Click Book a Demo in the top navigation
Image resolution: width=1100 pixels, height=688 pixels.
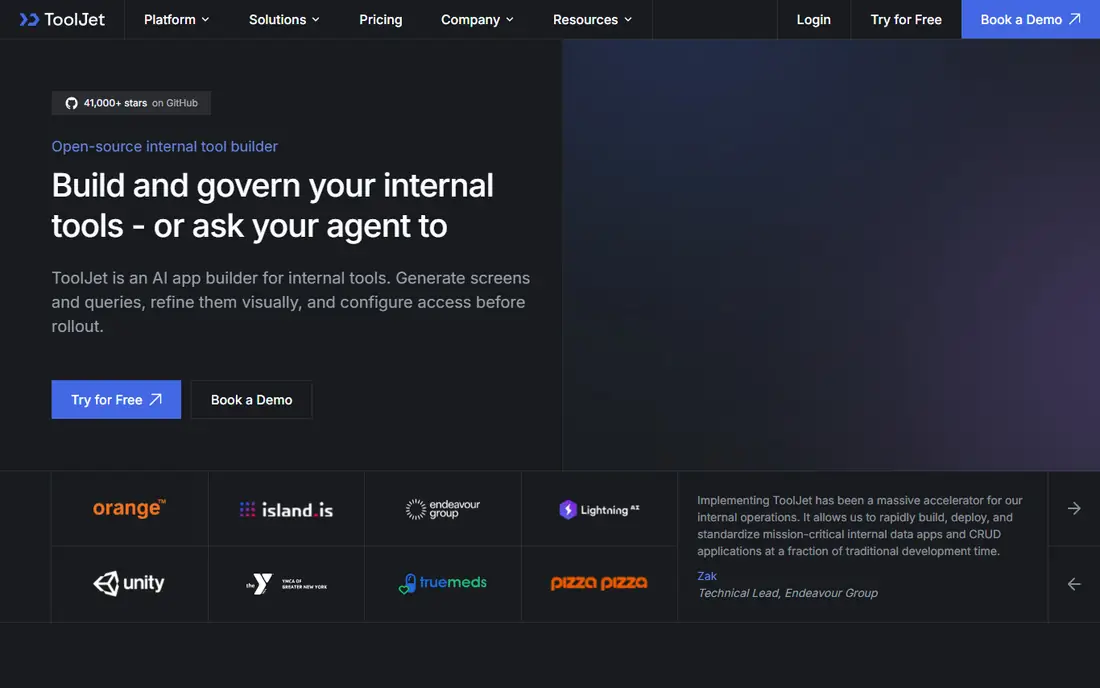click(1030, 20)
